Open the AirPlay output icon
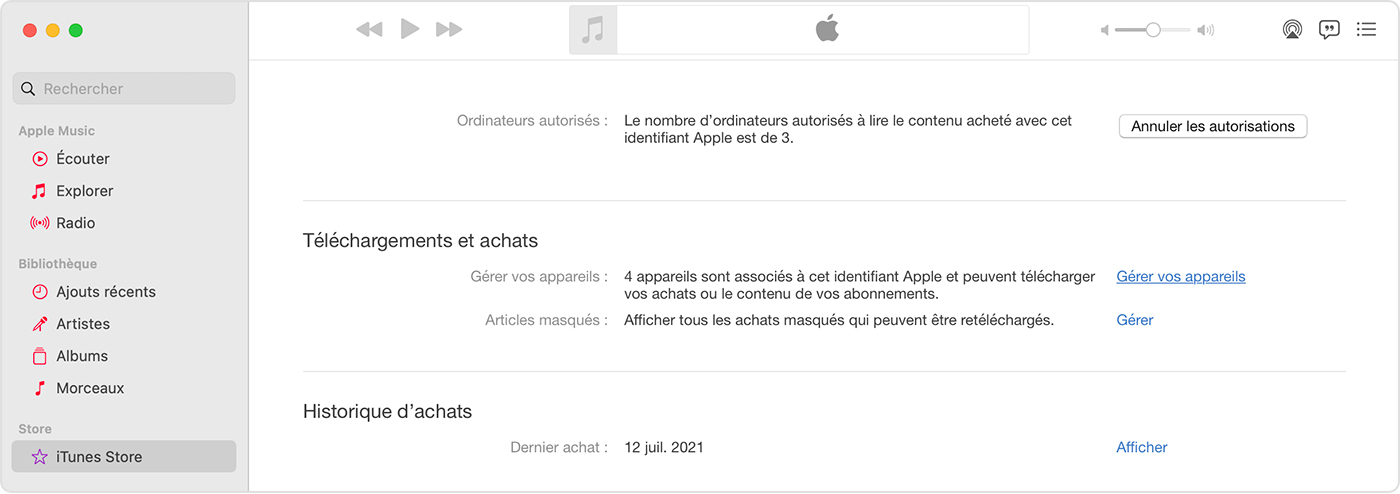 pyautogui.click(x=1292, y=30)
